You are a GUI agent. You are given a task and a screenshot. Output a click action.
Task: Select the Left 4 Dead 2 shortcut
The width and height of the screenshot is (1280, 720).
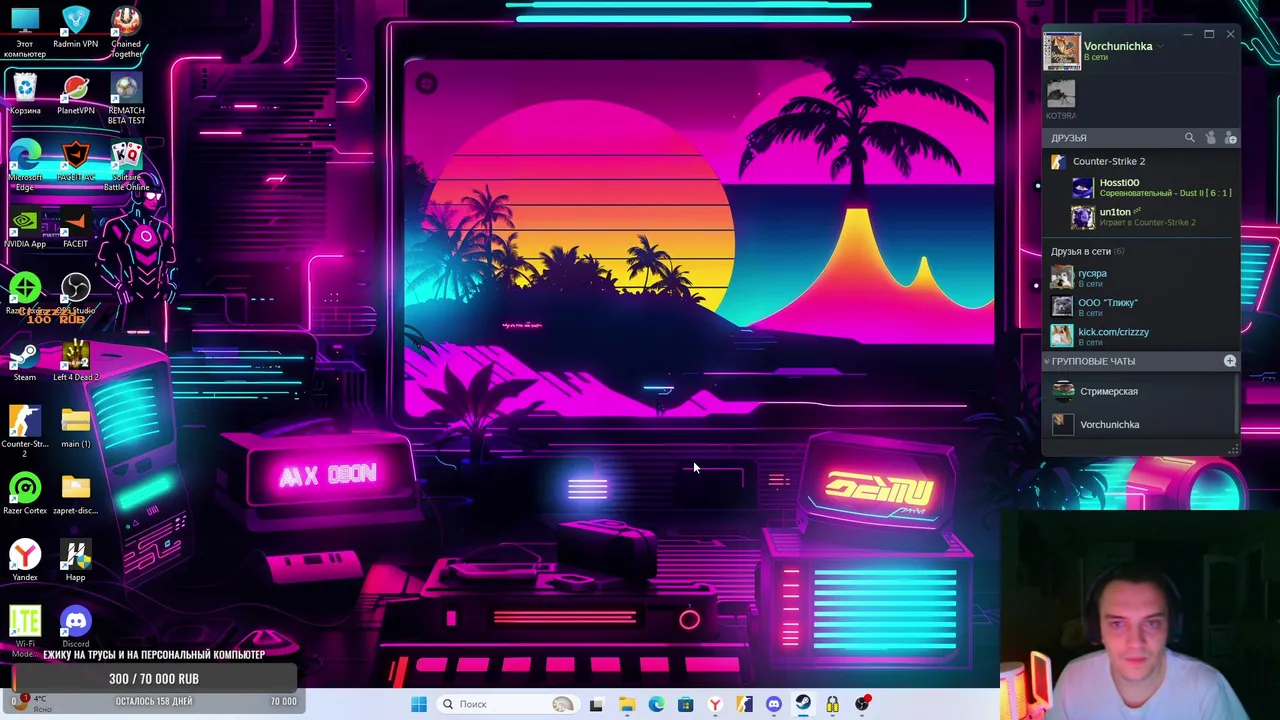[x=75, y=362]
